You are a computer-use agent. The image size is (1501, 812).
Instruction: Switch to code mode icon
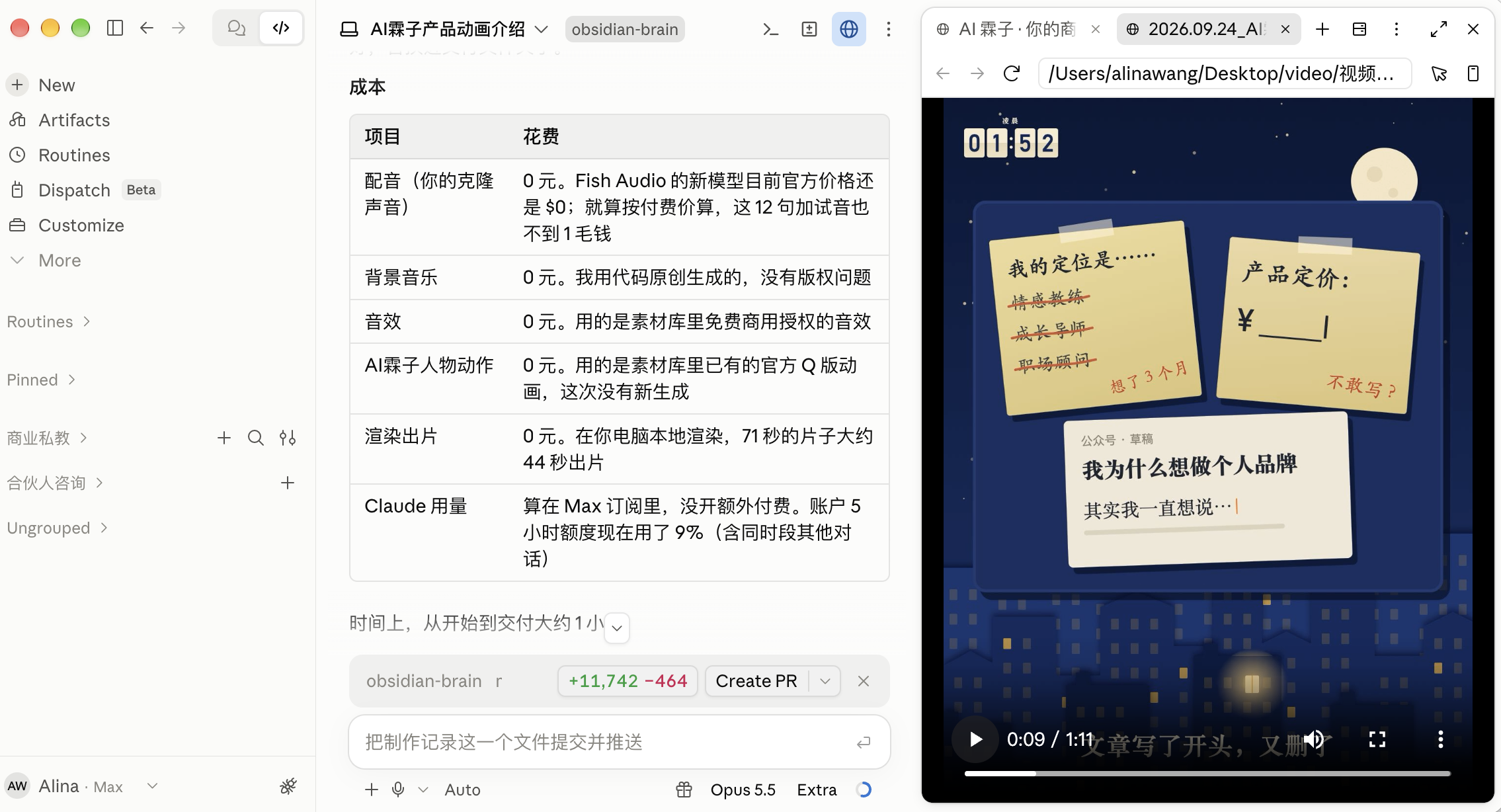tap(281, 28)
